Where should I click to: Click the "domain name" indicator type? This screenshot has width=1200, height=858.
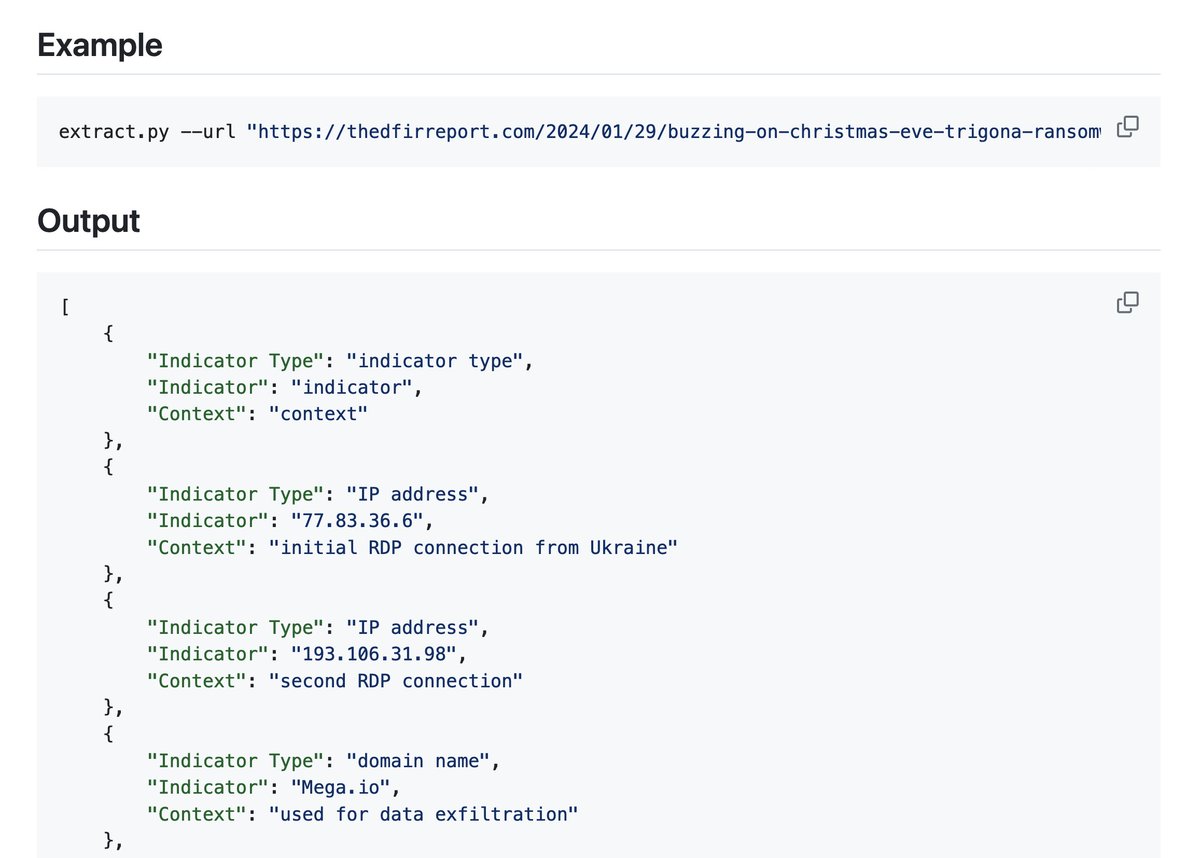418,761
